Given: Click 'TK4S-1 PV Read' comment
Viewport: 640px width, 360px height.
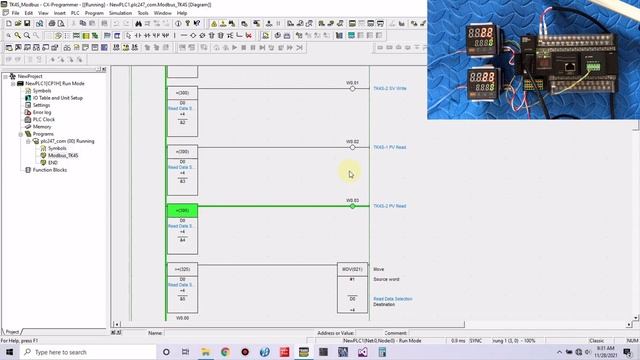Looking at the screenshot, I should (390, 147).
